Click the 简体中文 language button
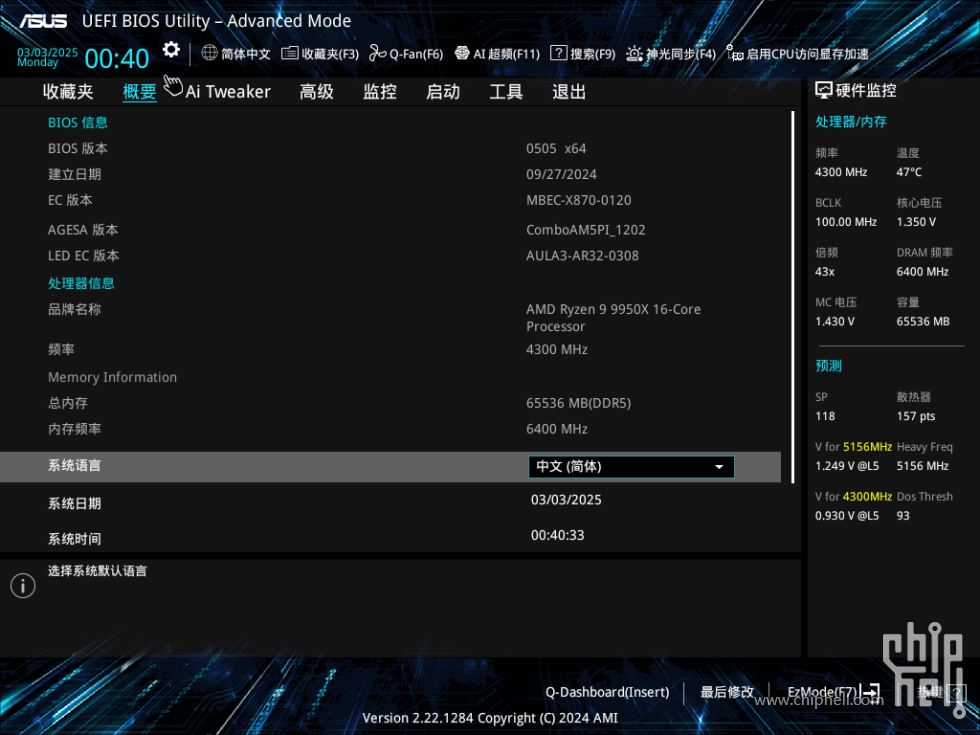This screenshot has width=980, height=735. [x=246, y=54]
